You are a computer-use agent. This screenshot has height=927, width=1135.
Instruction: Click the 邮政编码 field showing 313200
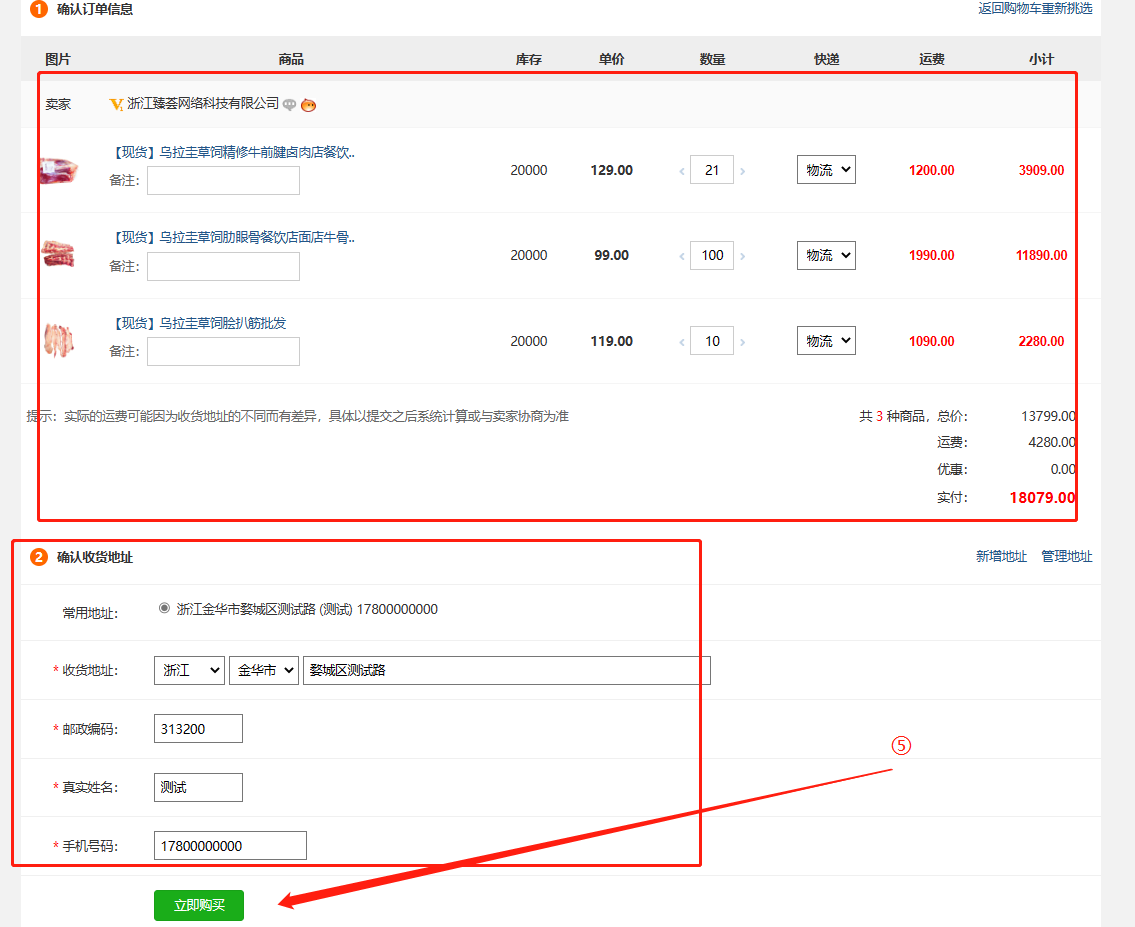point(198,729)
